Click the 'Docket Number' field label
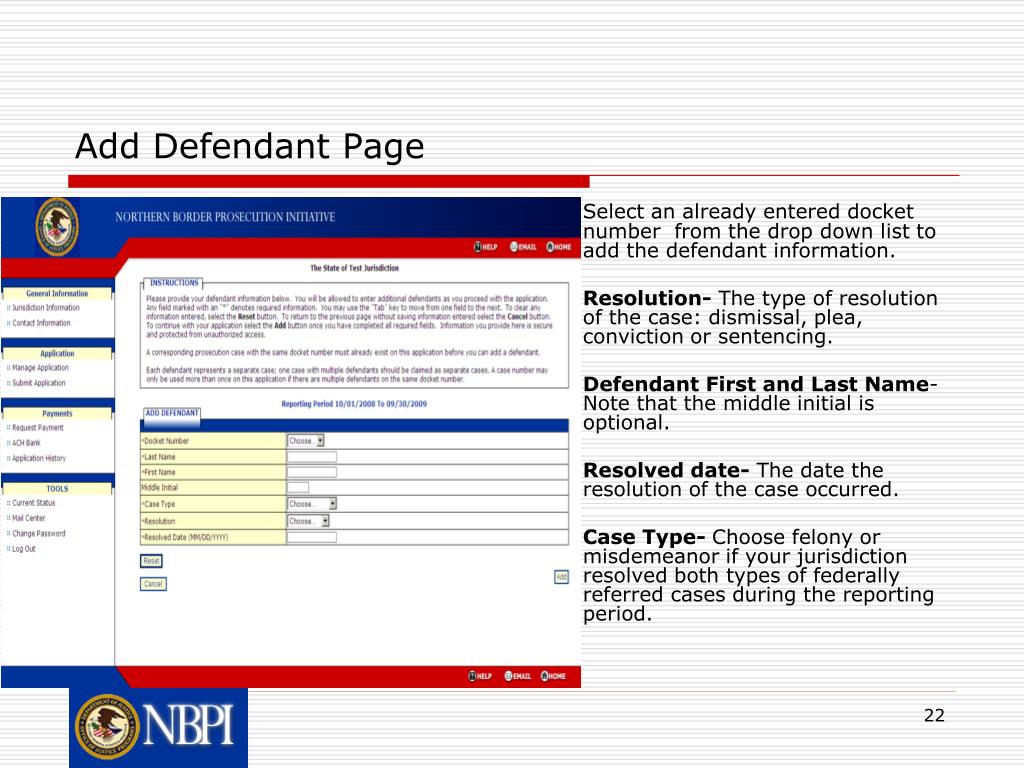This screenshot has height=768, width=1024. point(166,441)
